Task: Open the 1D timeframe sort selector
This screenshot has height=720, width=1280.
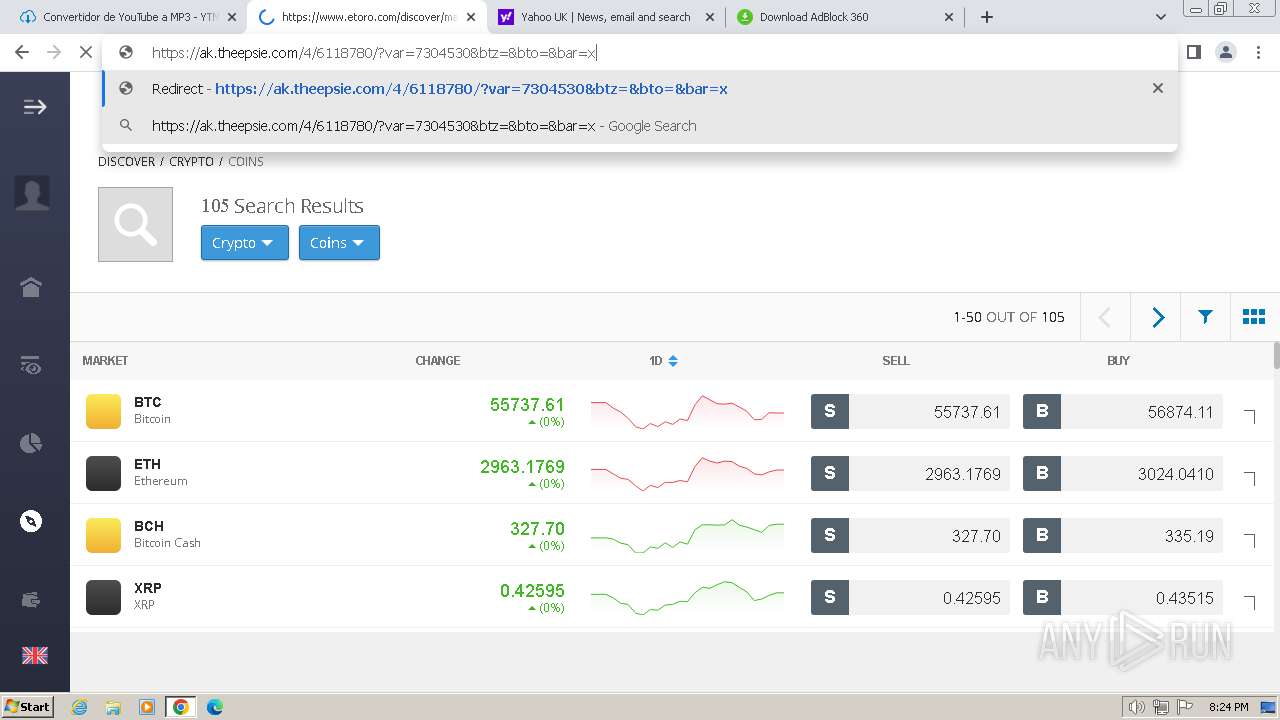Action: (x=664, y=361)
